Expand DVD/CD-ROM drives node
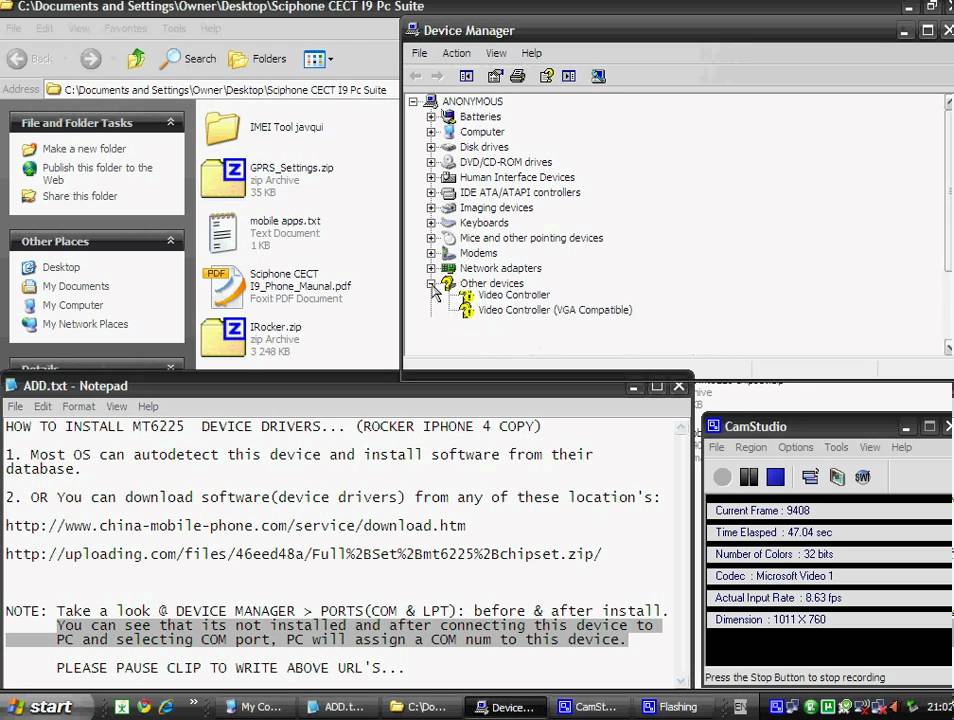This screenshot has height=720, width=954. click(x=431, y=162)
